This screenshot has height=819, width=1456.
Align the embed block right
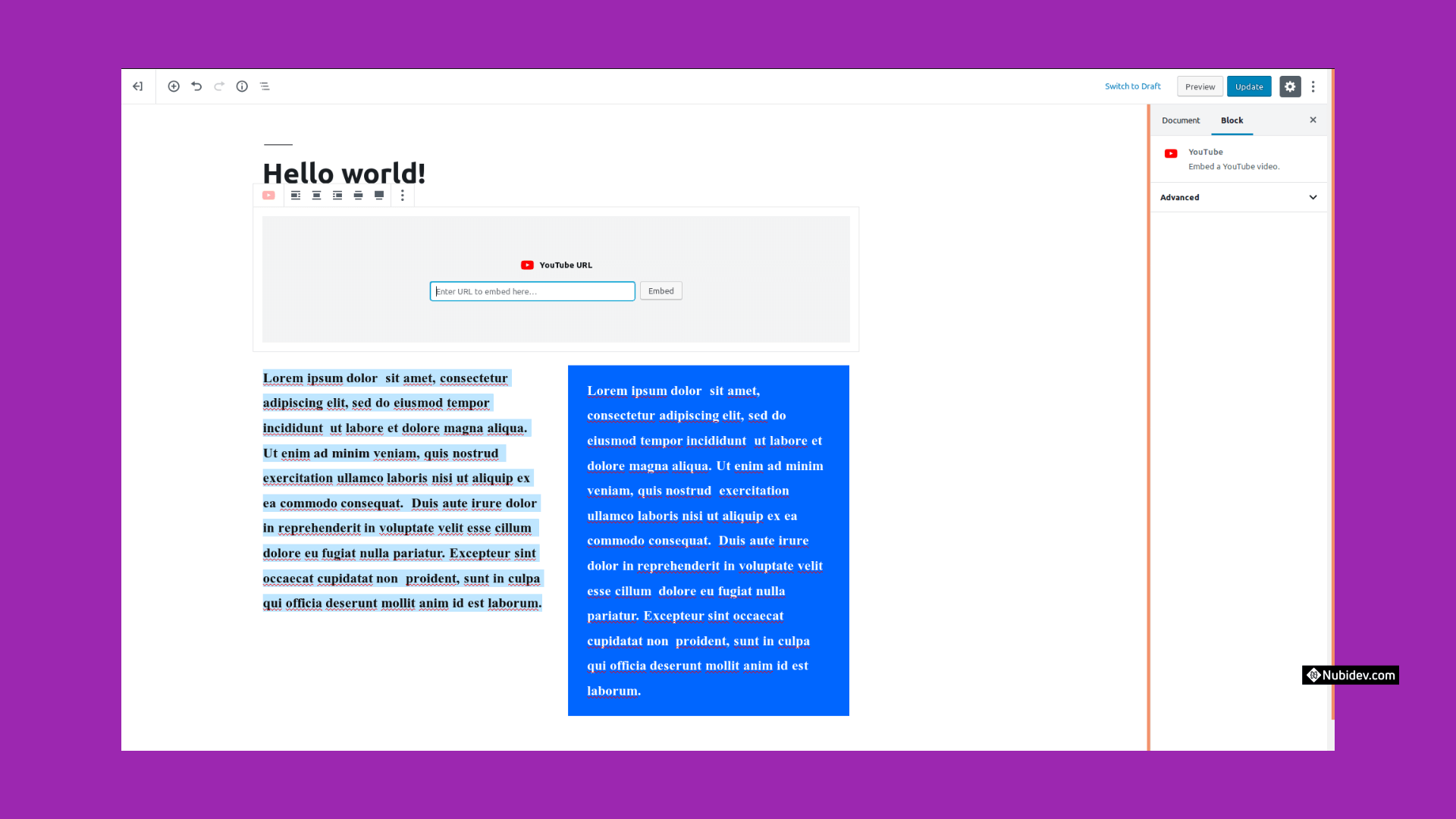coord(337,196)
